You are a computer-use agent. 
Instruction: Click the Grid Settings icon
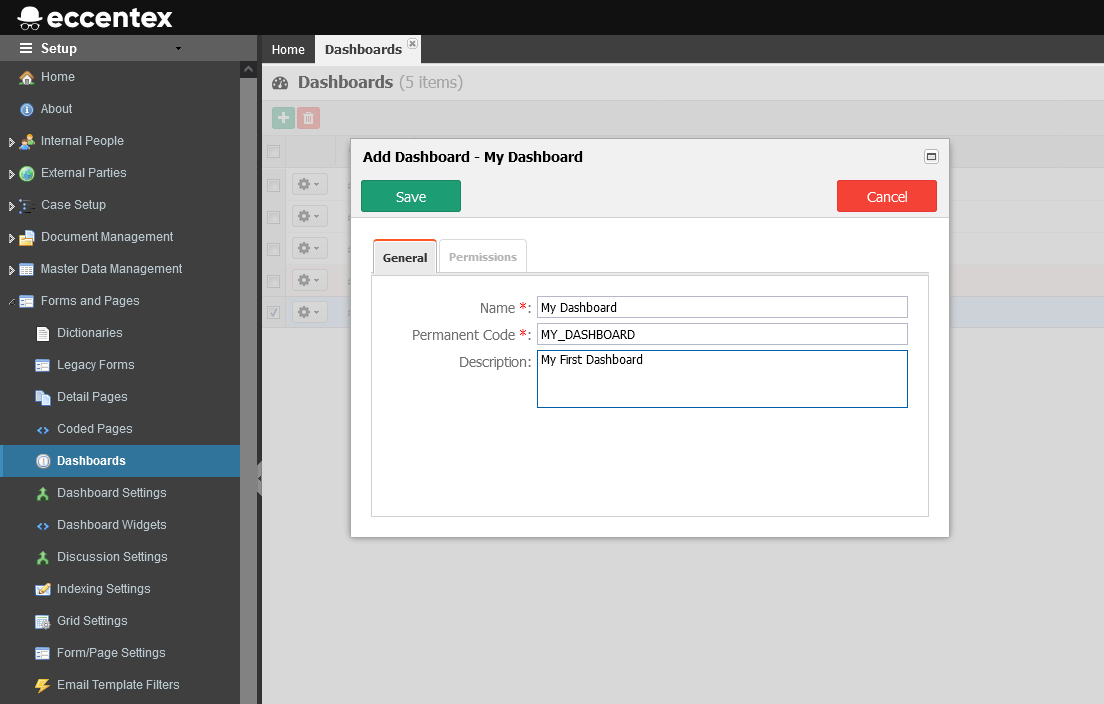tap(43, 622)
